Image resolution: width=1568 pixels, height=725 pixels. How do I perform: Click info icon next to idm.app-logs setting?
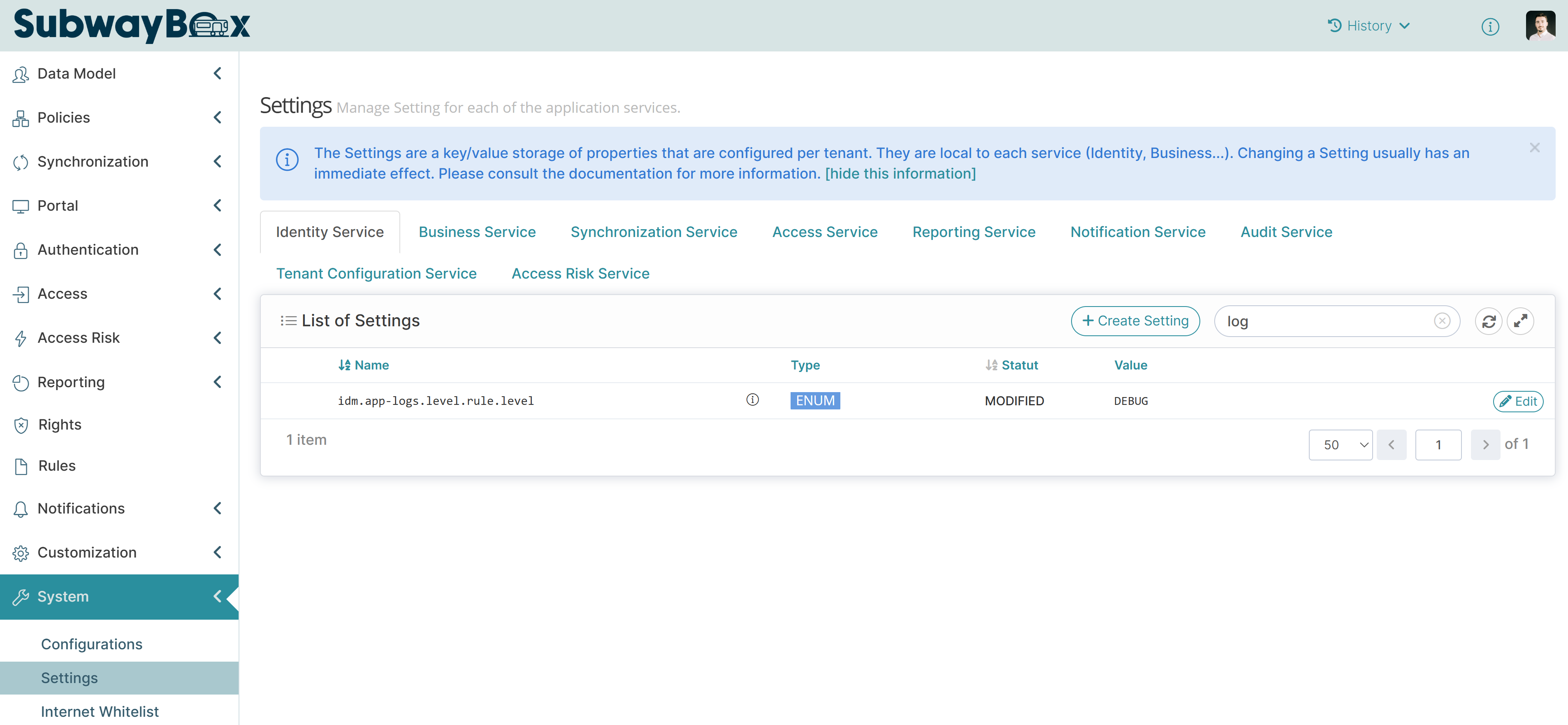click(752, 400)
